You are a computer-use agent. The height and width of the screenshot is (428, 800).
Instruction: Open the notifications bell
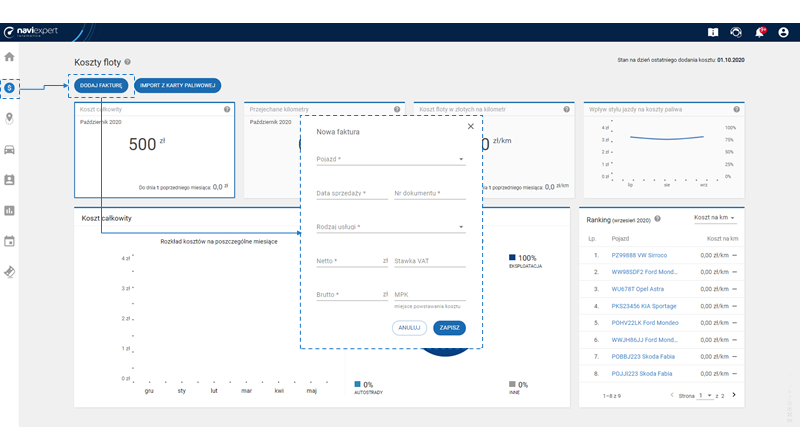click(x=760, y=32)
